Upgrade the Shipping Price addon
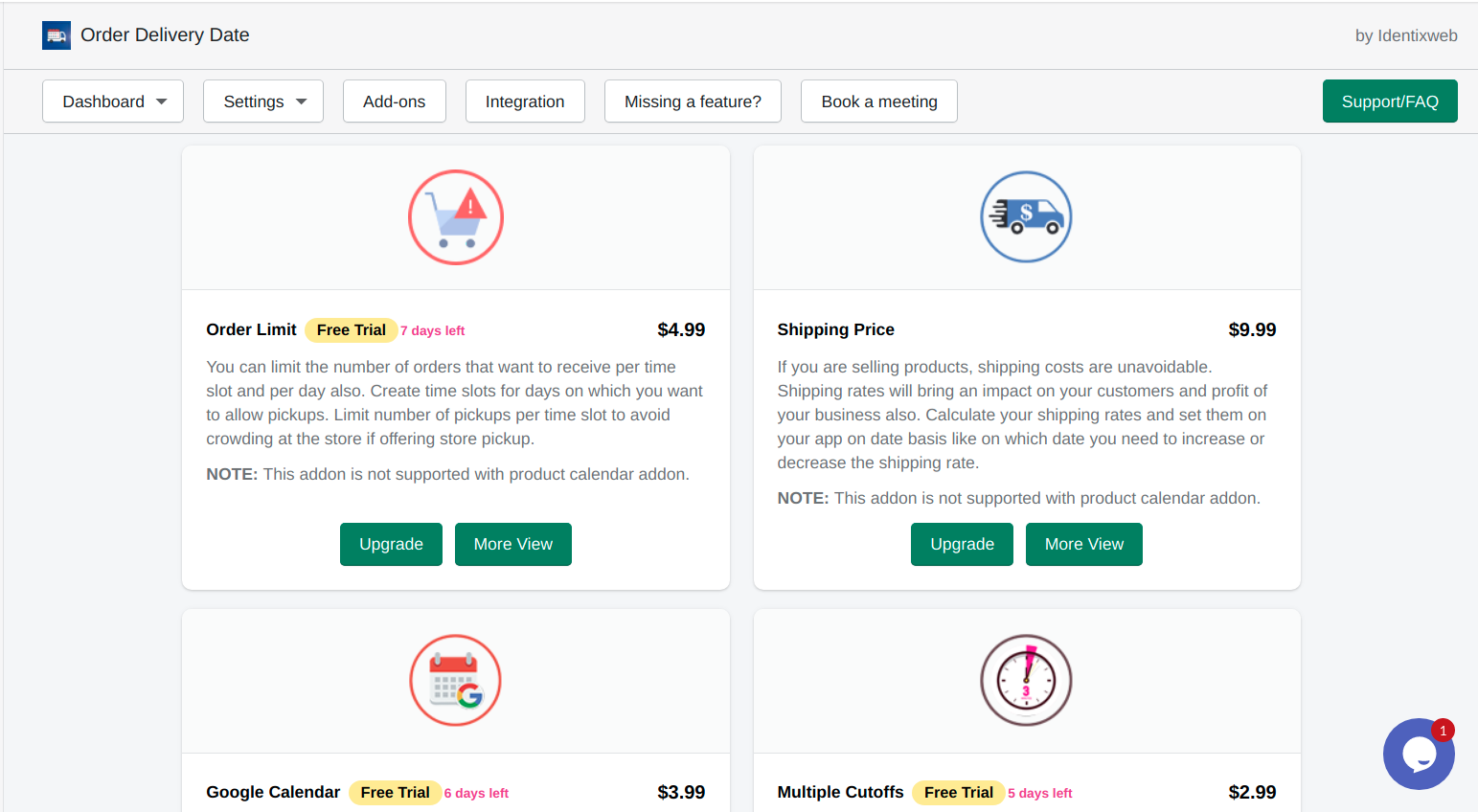Viewport: 1478px width, 812px height. 962,544
